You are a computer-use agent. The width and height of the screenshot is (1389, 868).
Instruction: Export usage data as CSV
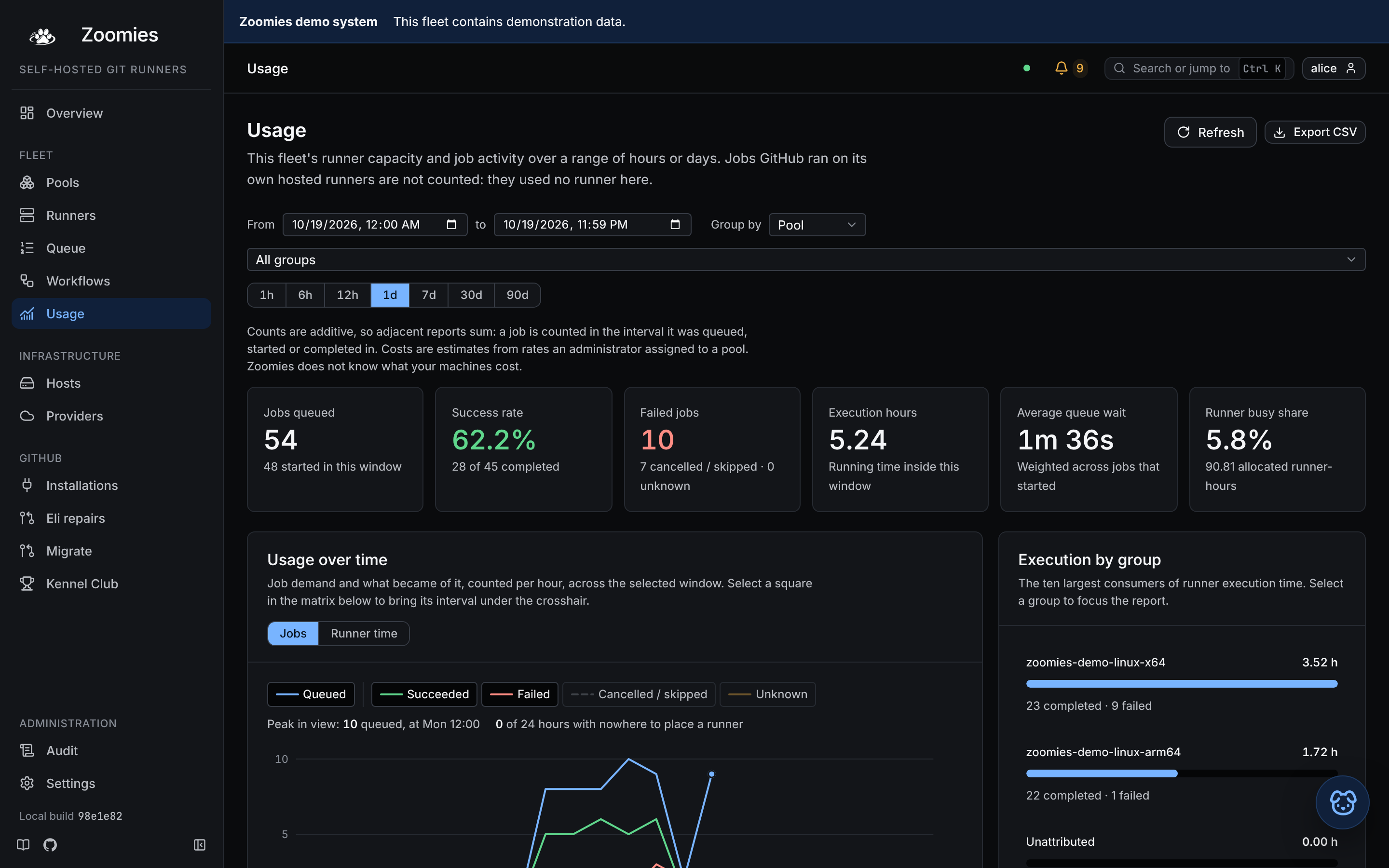[x=1314, y=132]
